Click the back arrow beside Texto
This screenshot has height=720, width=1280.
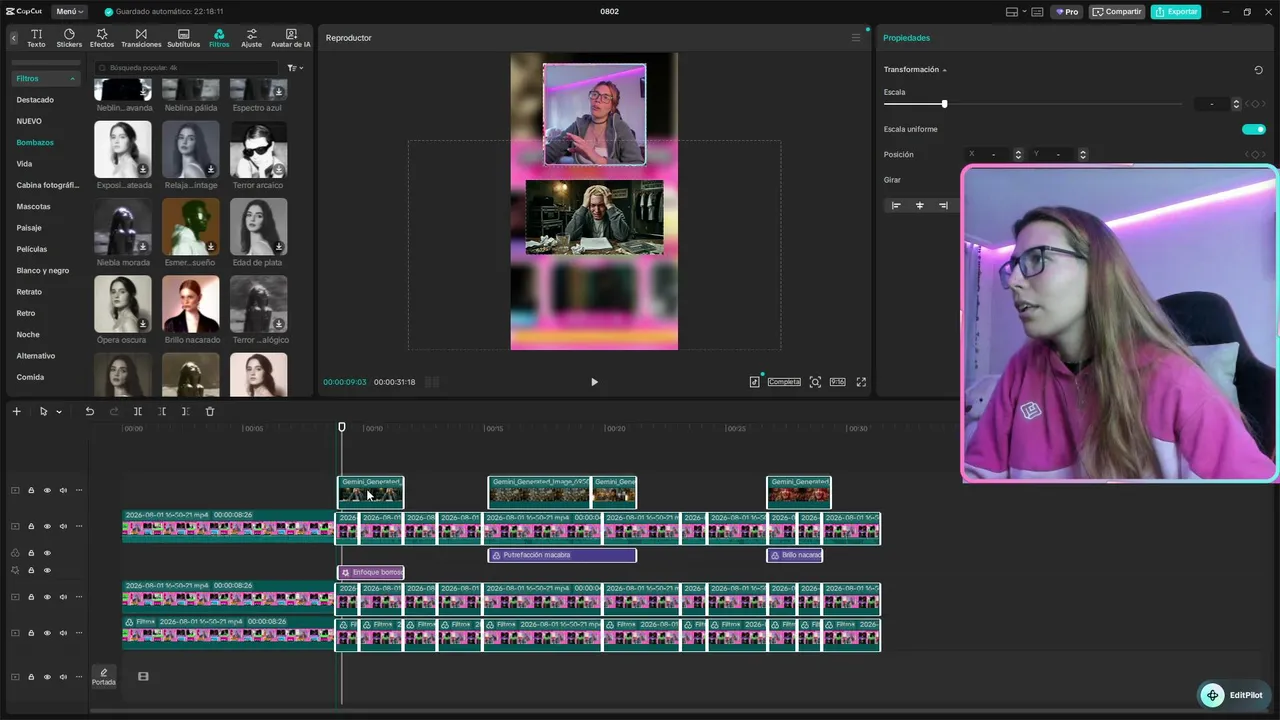14,38
